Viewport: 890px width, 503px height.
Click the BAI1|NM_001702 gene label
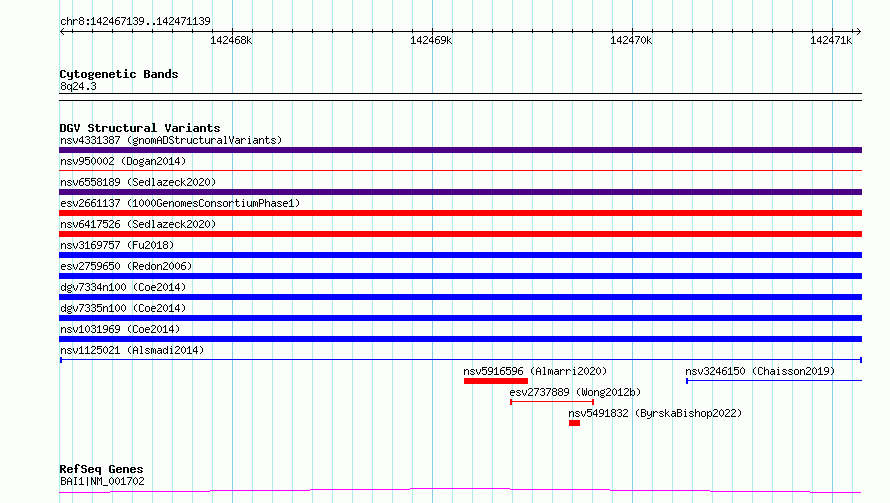tap(102, 481)
